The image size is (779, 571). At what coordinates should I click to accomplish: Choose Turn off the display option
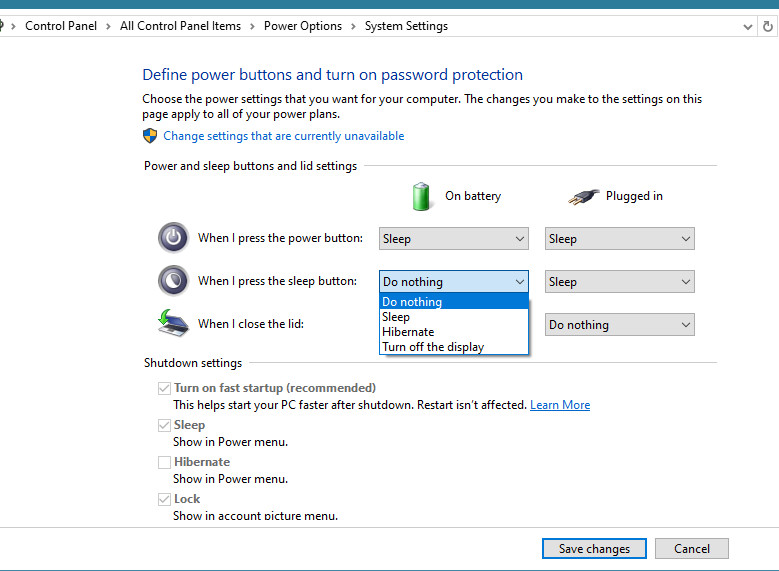pos(433,347)
